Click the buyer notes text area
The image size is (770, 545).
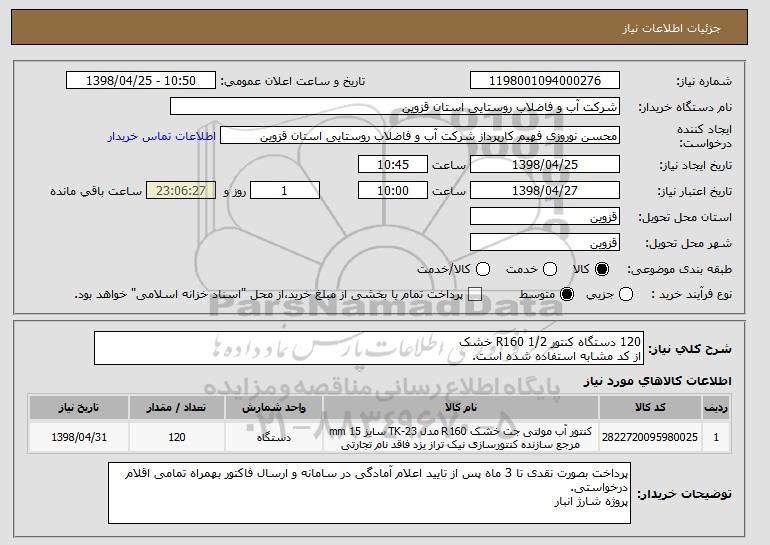369,493
